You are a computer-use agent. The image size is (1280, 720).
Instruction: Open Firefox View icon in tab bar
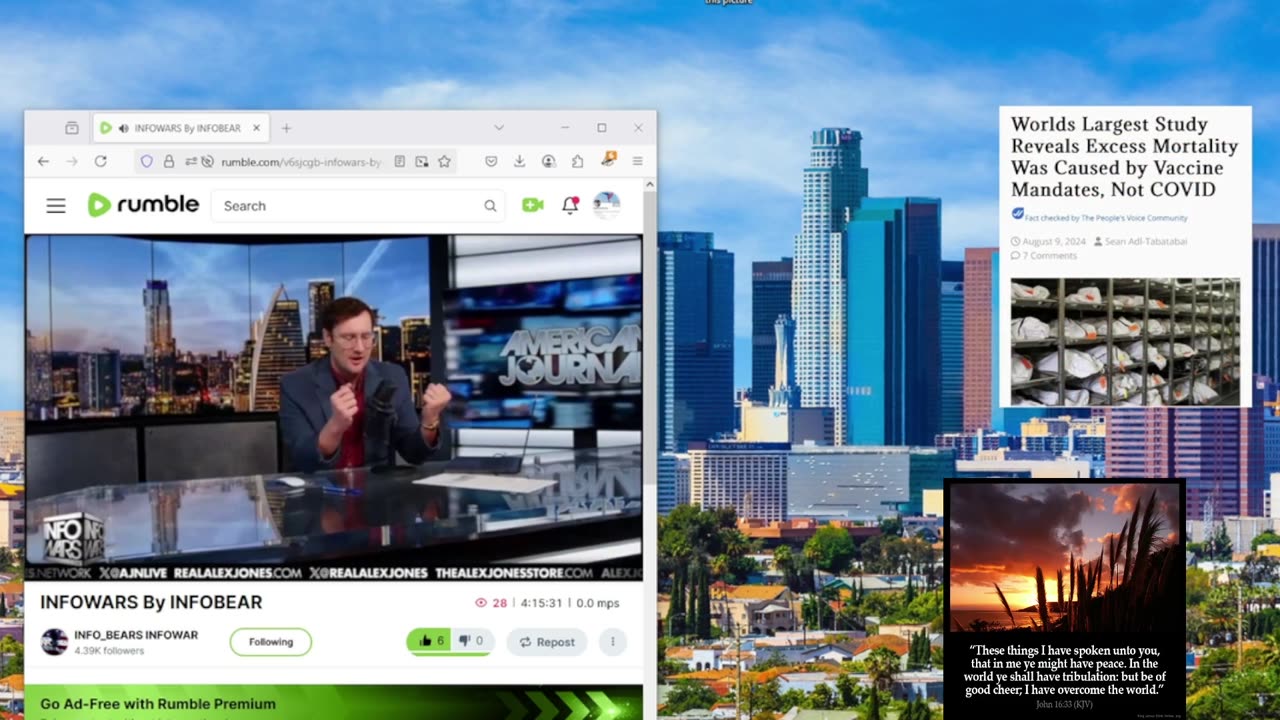[72, 128]
